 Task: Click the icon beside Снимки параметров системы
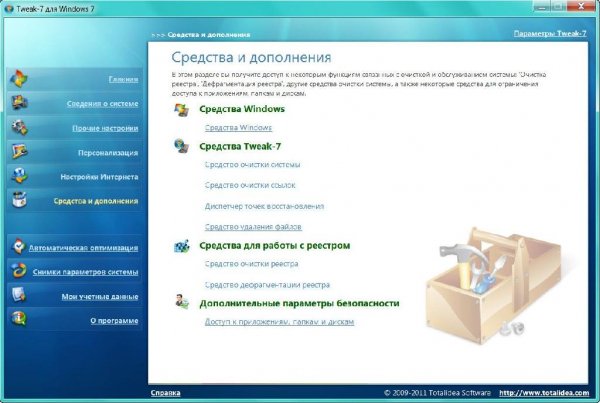tap(18, 271)
